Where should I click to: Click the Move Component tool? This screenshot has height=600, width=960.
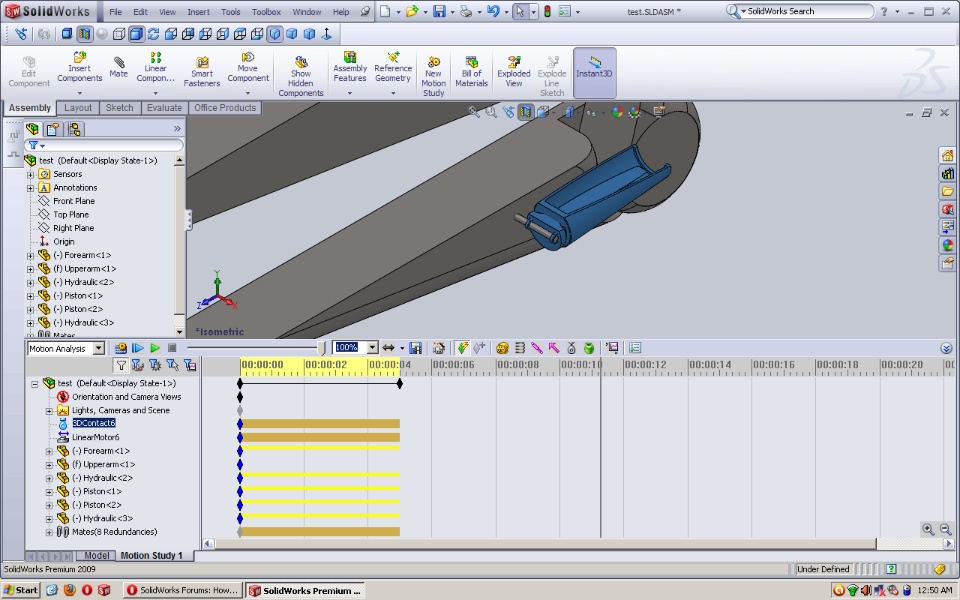[x=248, y=67]
